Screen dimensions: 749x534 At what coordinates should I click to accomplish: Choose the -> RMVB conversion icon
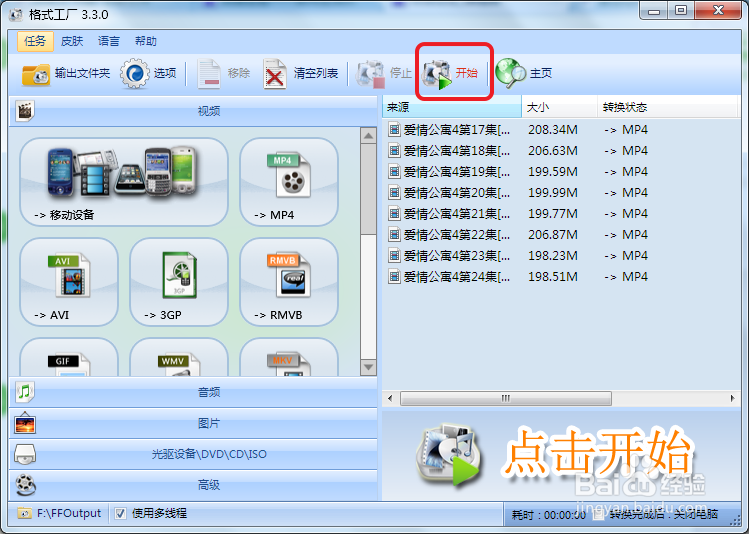coord(289,282)
